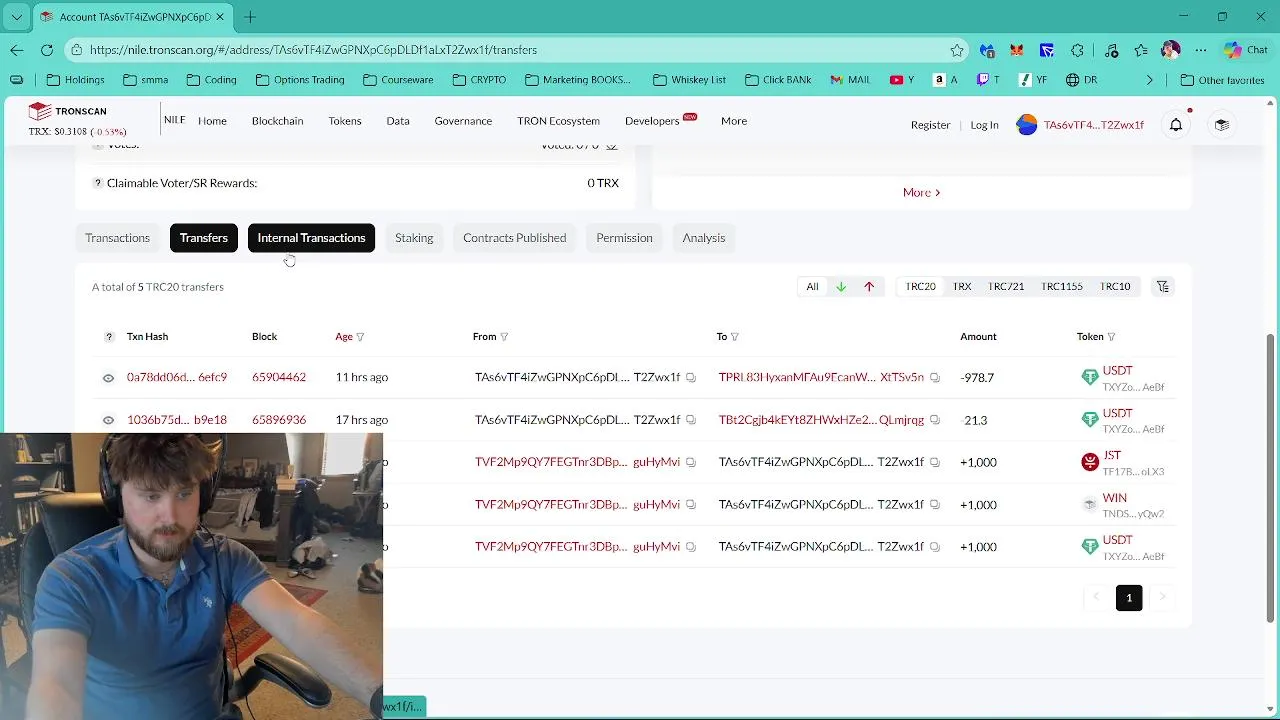Screen dimensions: 1280x720
Task: Expand the More link with chevron
Action: (921, 192)
